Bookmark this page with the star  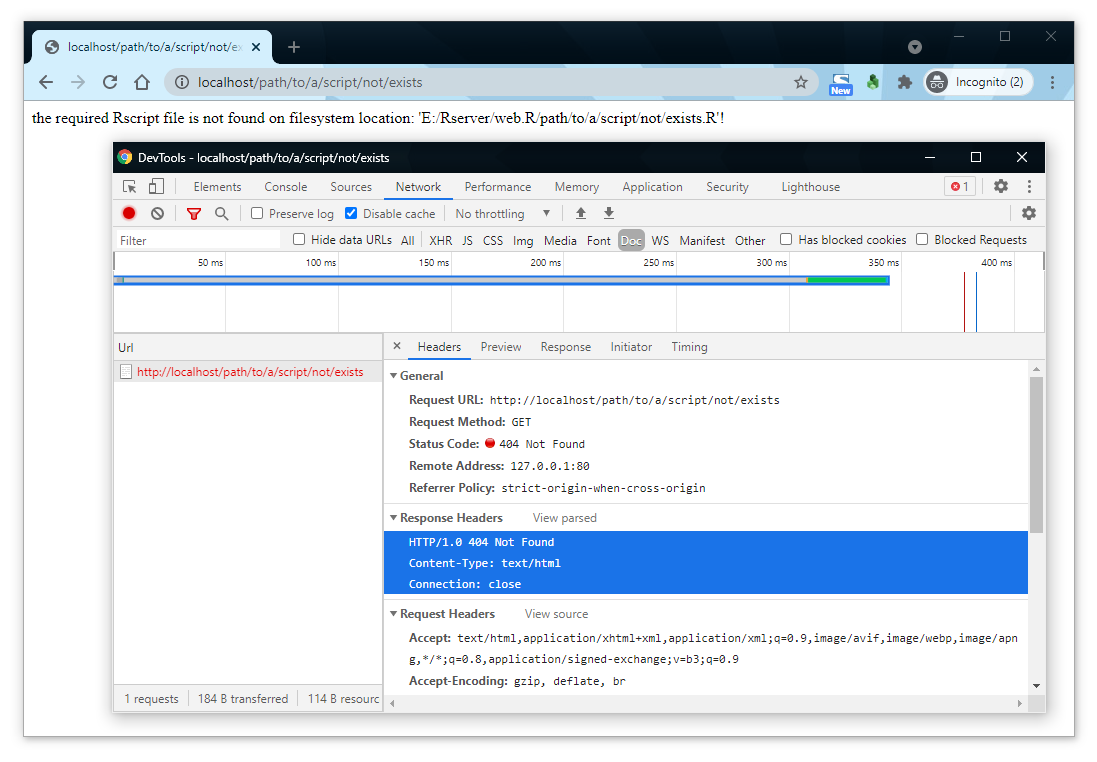coord(800,82)
